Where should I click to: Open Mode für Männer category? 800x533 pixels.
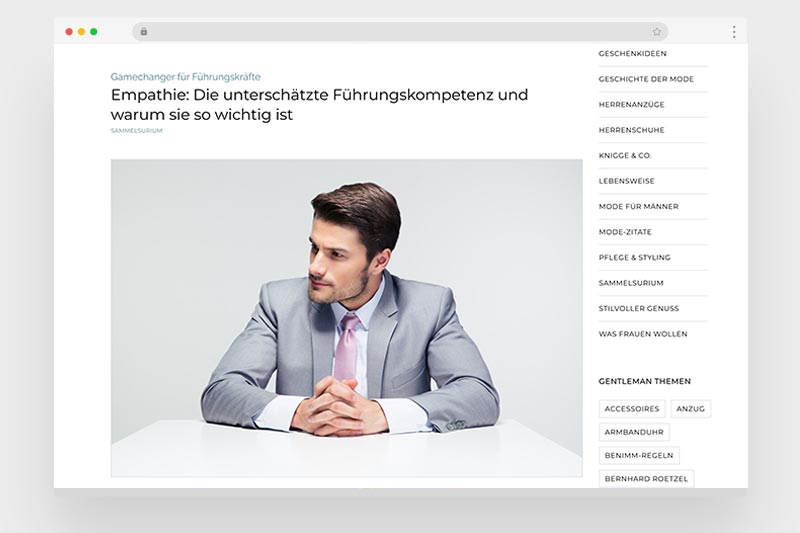[638, 207]
